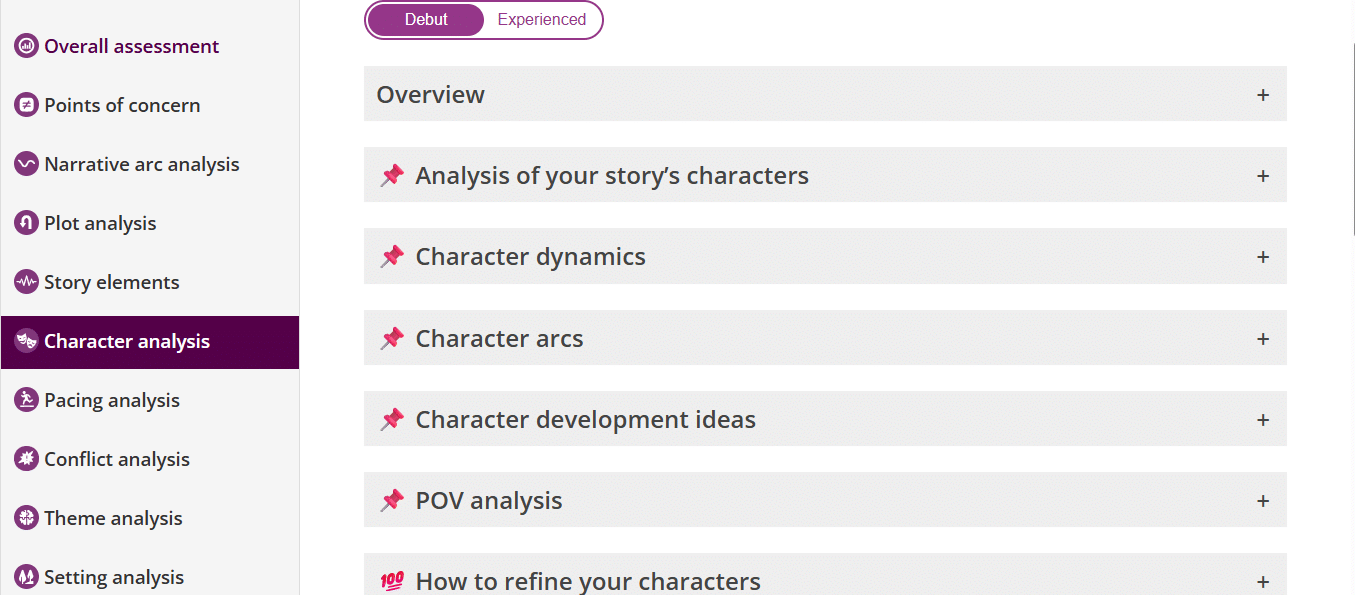Image resolution: width=1355 pixels, height=595 pixels.
Task: Click the Narrative arc analysis wave icon
Action: [x=26, y=164]
